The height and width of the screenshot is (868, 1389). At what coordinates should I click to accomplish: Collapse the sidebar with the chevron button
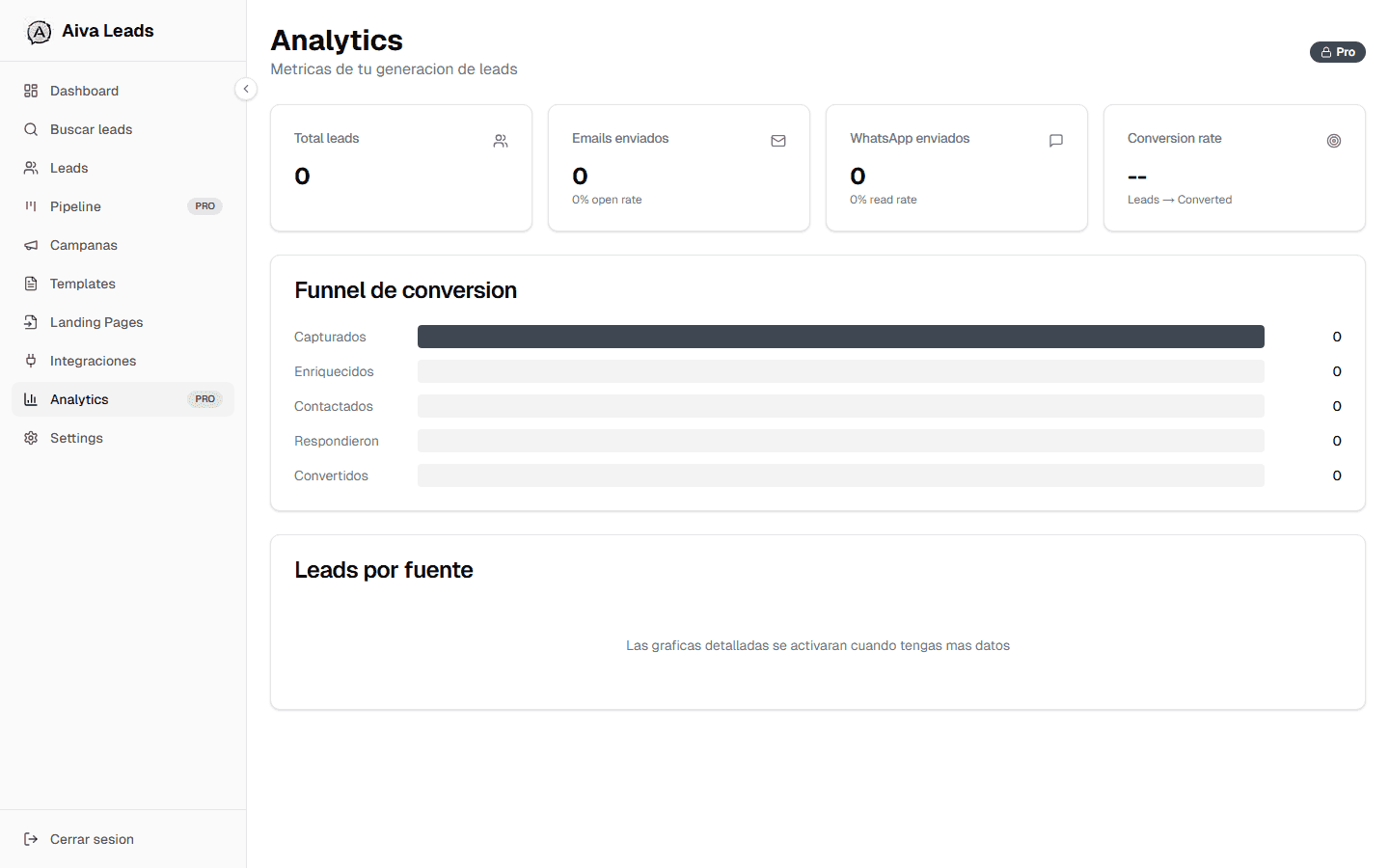tap(246, 89)
